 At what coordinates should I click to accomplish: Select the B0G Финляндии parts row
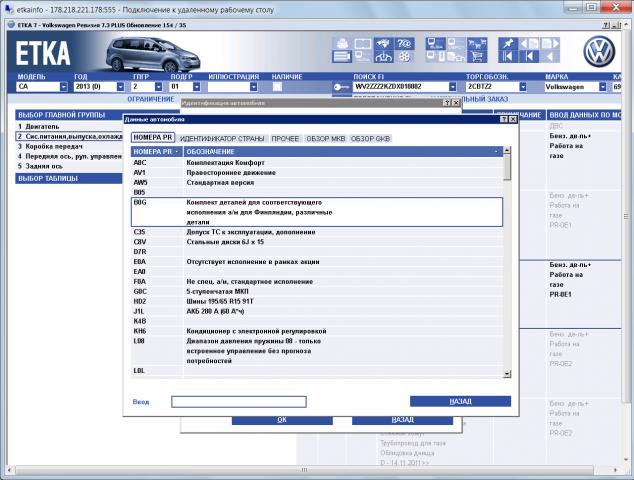(x=317, y=212)
